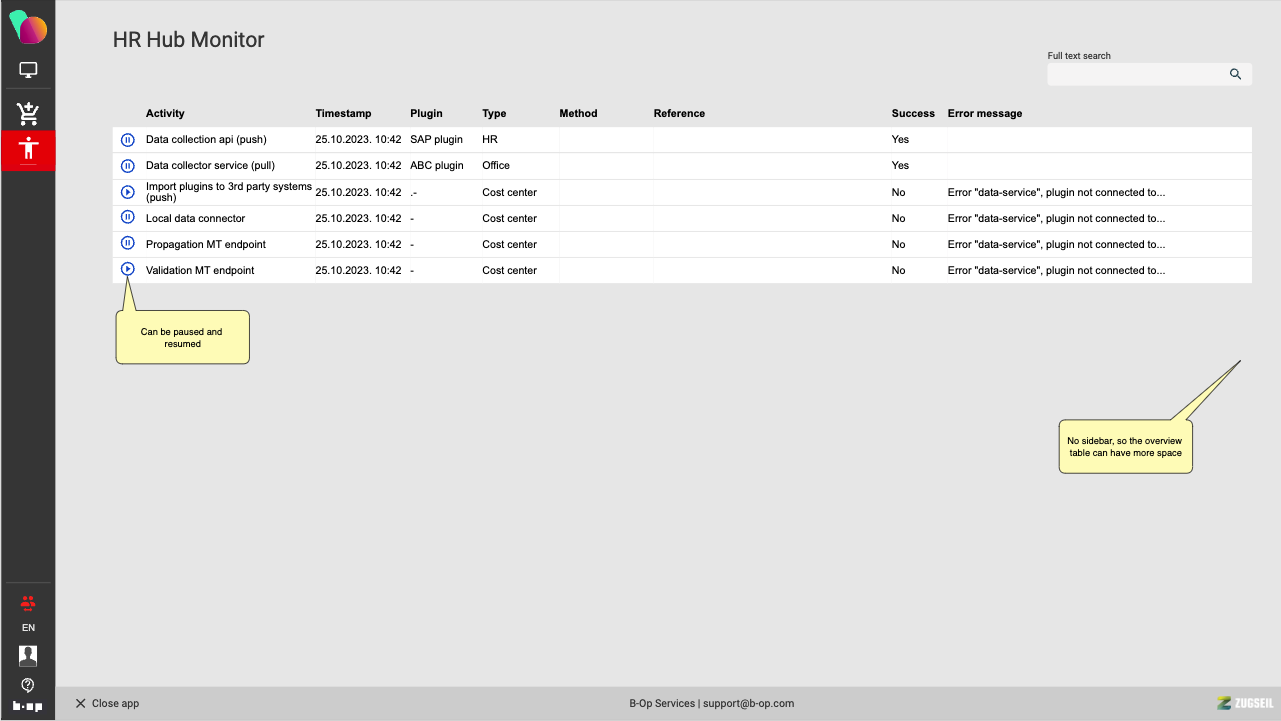Click the red group users icon
Viewport: 1281px width, 721px height.
(x=28, y=602)
